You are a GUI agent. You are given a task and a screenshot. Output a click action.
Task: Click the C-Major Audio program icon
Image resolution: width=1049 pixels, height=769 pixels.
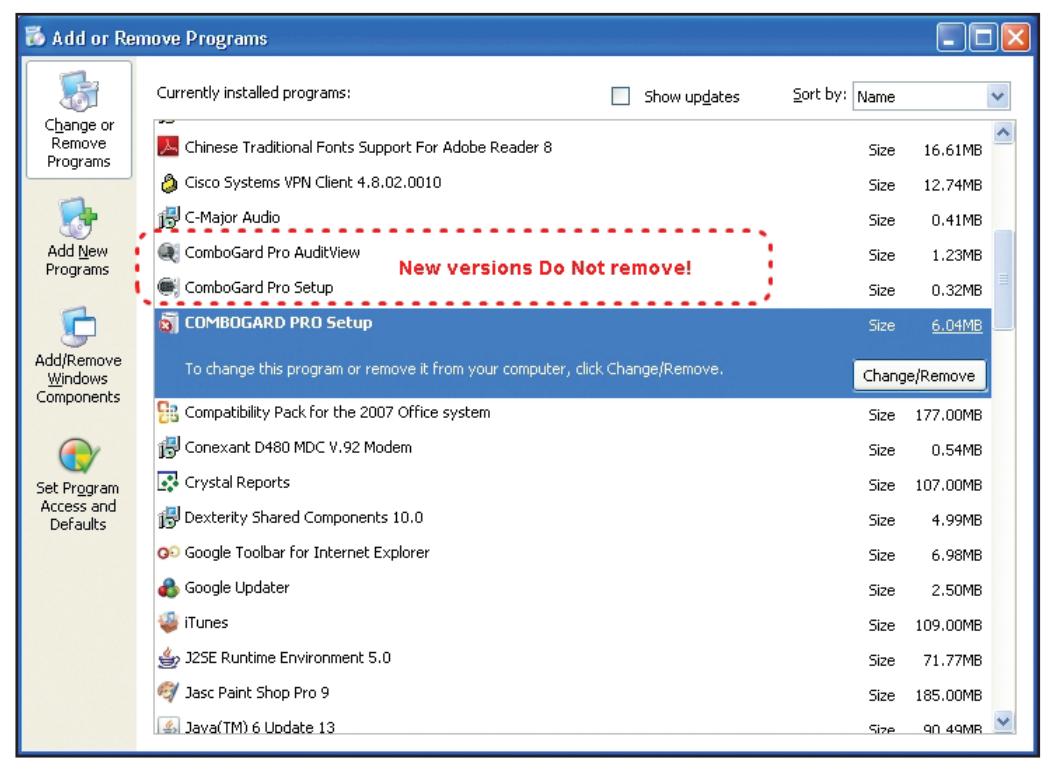pos(168,217)
